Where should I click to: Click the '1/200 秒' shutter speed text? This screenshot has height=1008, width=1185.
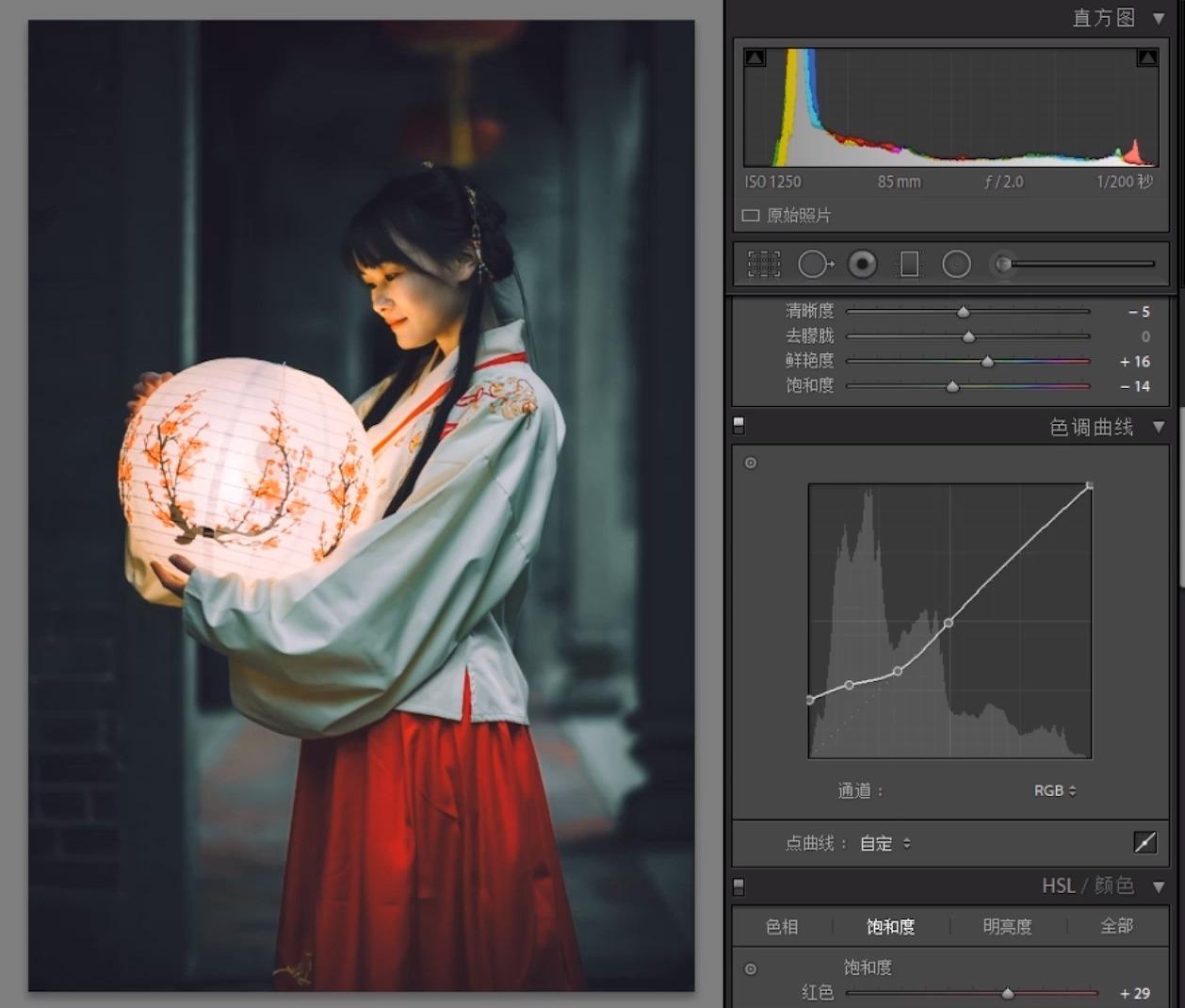click(x=1125, y=182)
